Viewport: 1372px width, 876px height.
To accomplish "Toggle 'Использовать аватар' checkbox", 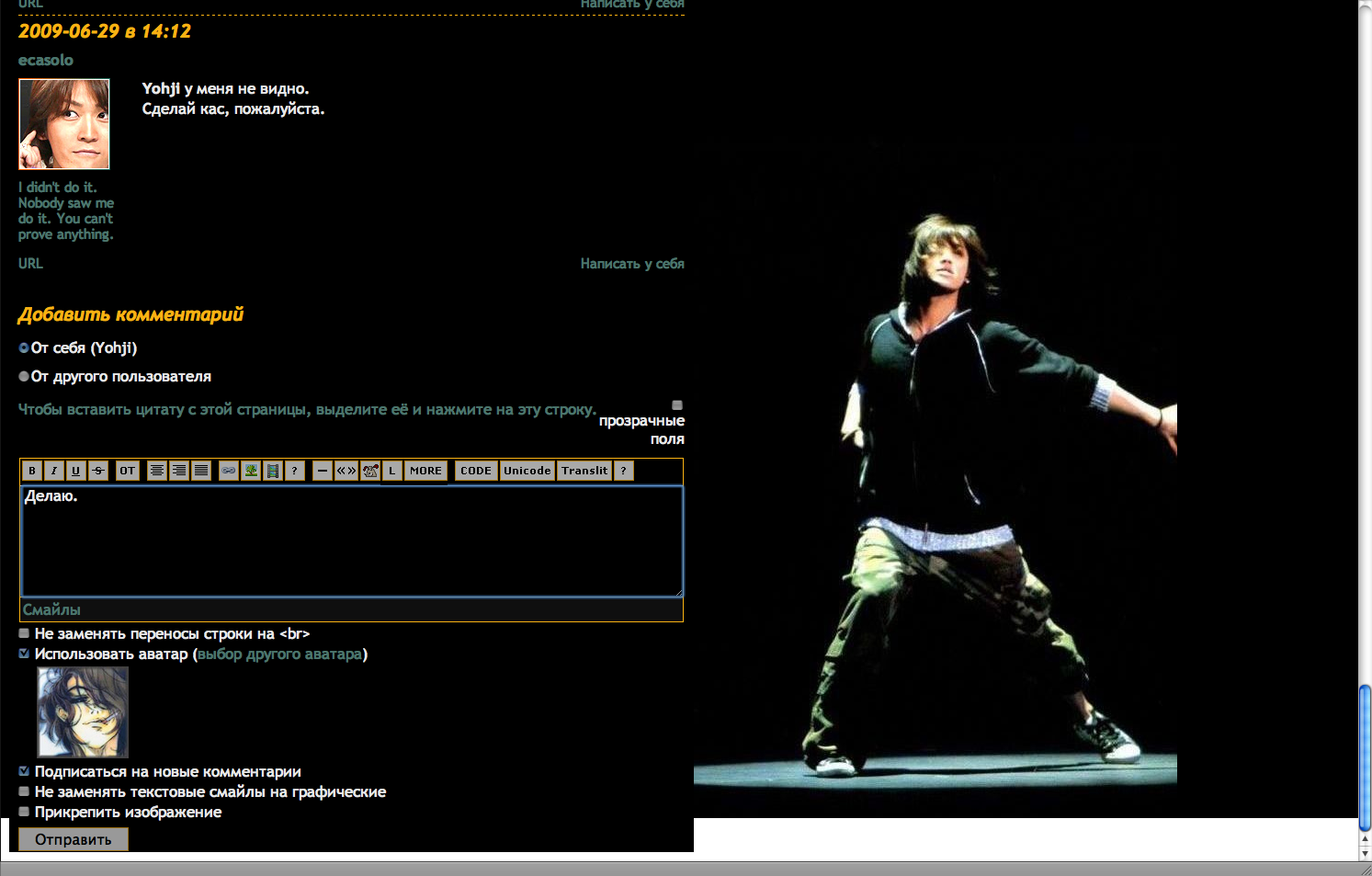I will [24, 654].
